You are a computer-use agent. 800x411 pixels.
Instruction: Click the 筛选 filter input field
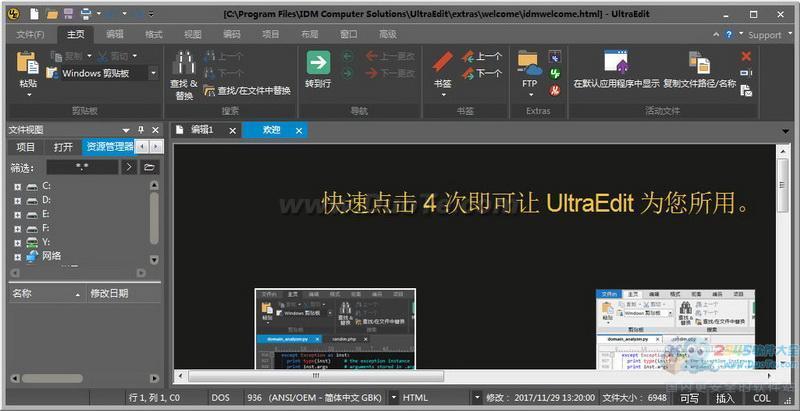(82, 167)
